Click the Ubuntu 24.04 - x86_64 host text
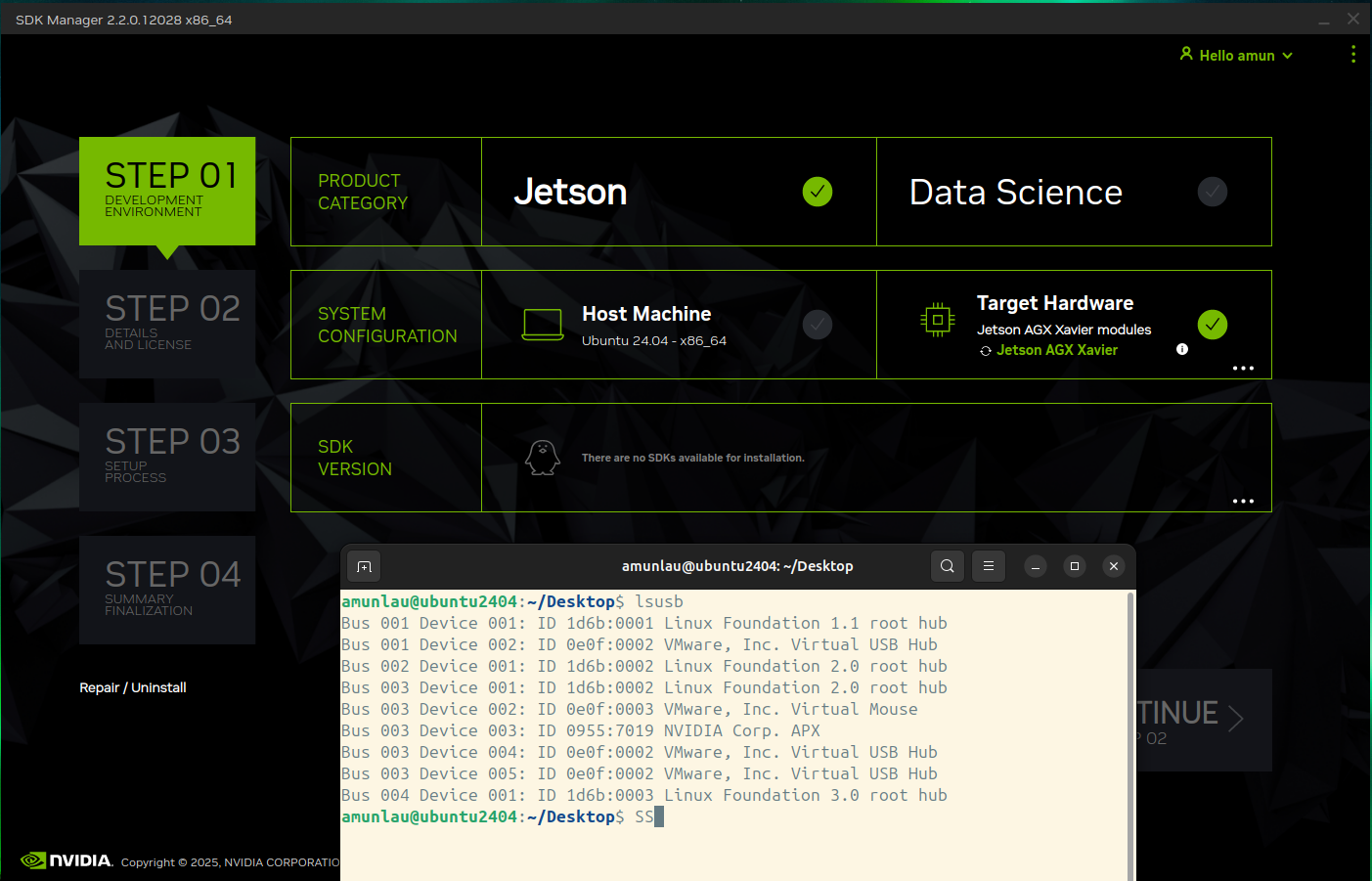Screen dimensions: 1372x881 [654, 341]
